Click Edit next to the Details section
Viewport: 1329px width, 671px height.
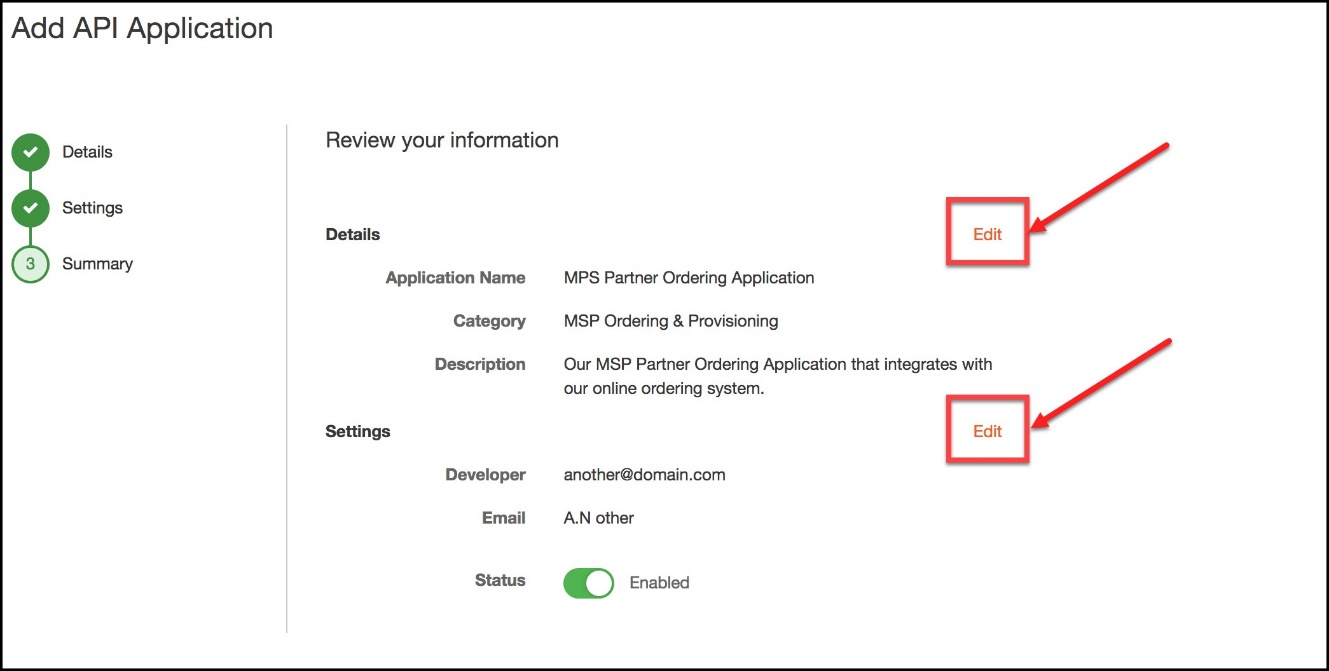[x=986, y=232]
